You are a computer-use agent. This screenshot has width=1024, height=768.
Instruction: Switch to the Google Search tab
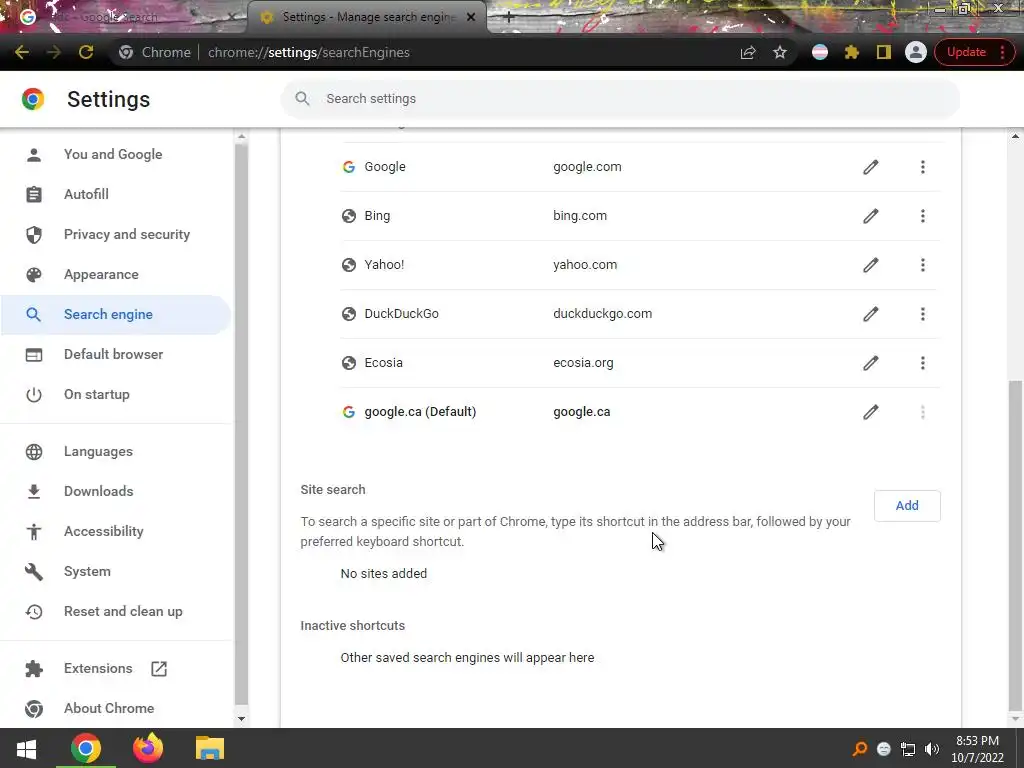[x=124, y=18]
